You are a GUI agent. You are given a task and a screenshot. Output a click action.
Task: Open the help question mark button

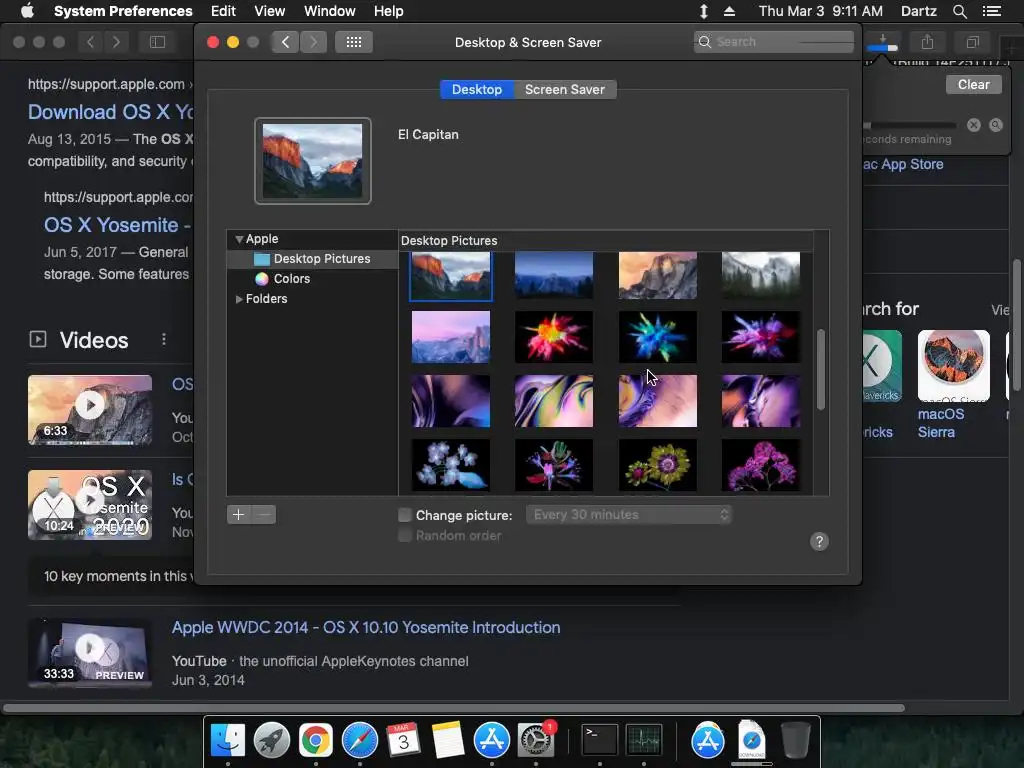(819, 541)
